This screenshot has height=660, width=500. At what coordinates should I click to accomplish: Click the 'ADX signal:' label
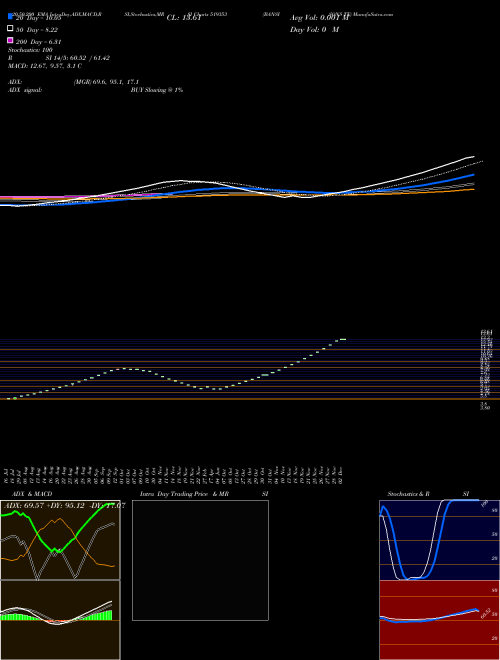pos(25,90)
